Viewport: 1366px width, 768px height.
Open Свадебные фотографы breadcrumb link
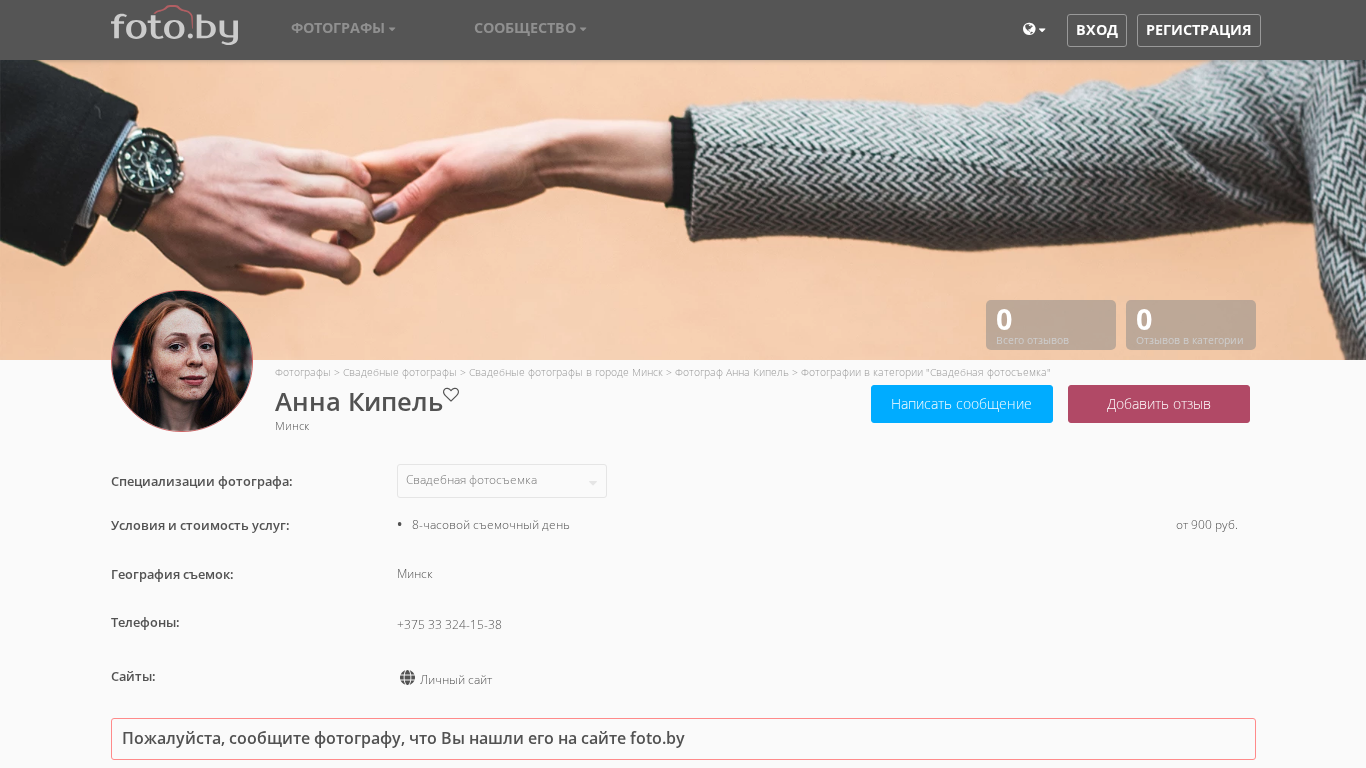coord(399,372)
